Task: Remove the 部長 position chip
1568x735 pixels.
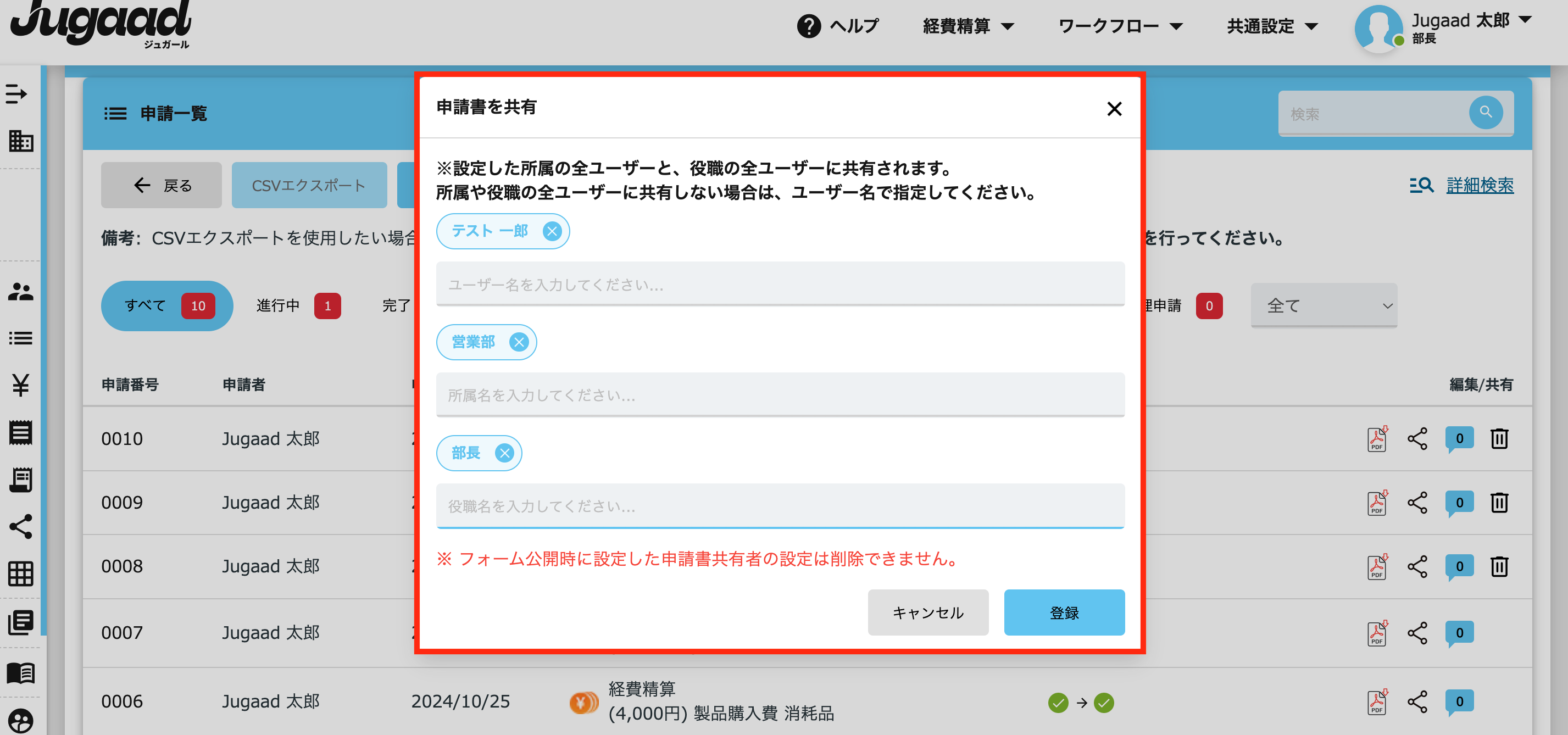Action: (504, 453)
